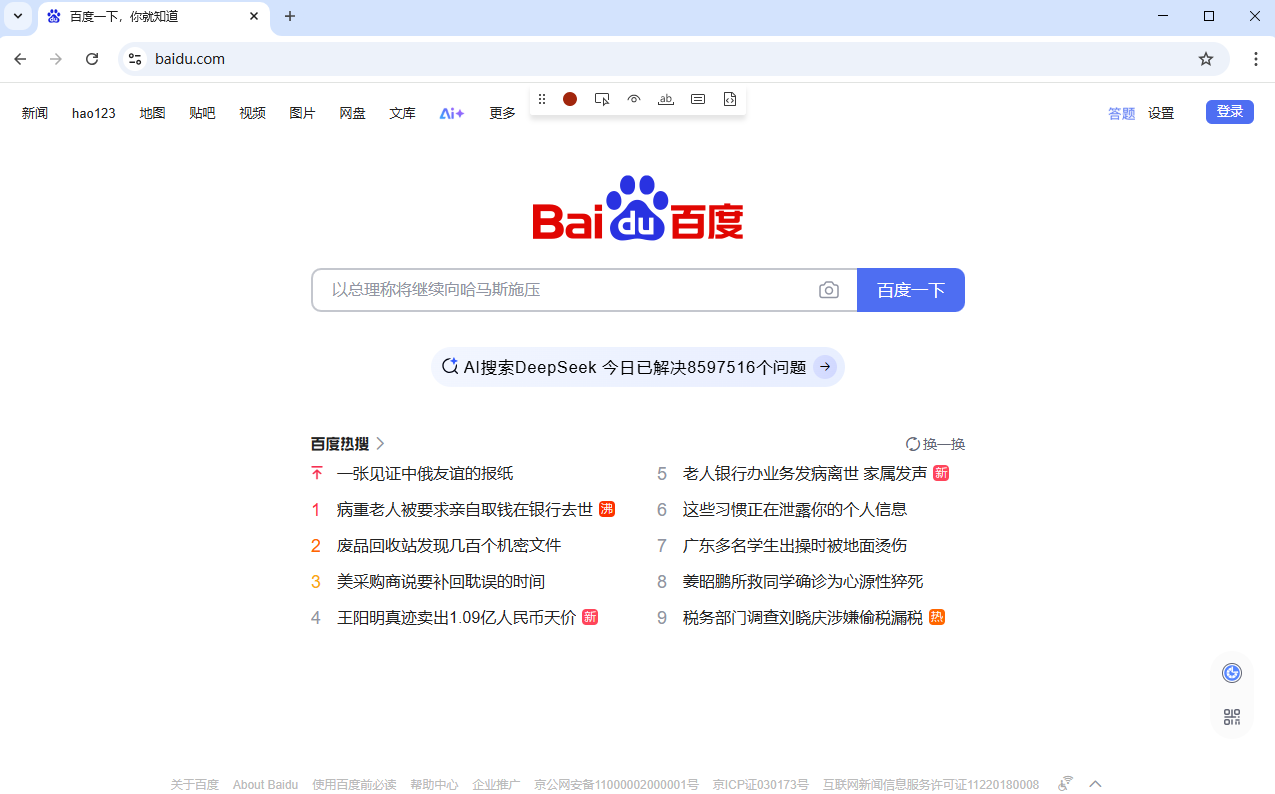Open hot search 这些习惯正在泄露你的个人信息
Screen dimensions: 1275x794
coord(795,509)
